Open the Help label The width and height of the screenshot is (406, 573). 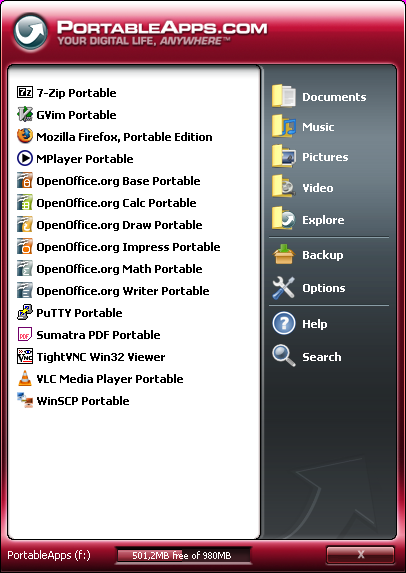315,324
